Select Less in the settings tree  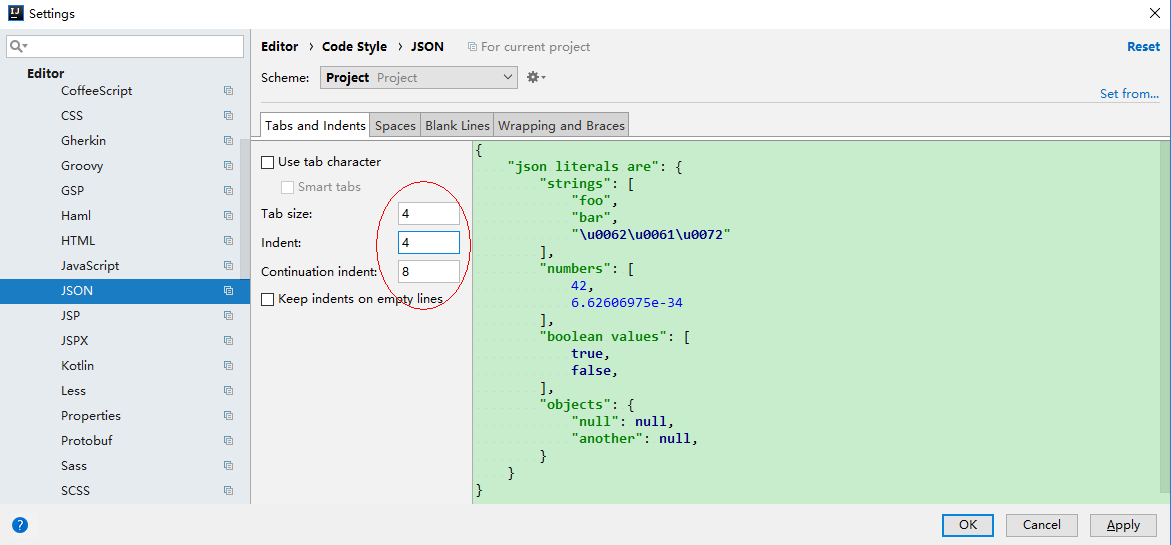coord(73,391)
